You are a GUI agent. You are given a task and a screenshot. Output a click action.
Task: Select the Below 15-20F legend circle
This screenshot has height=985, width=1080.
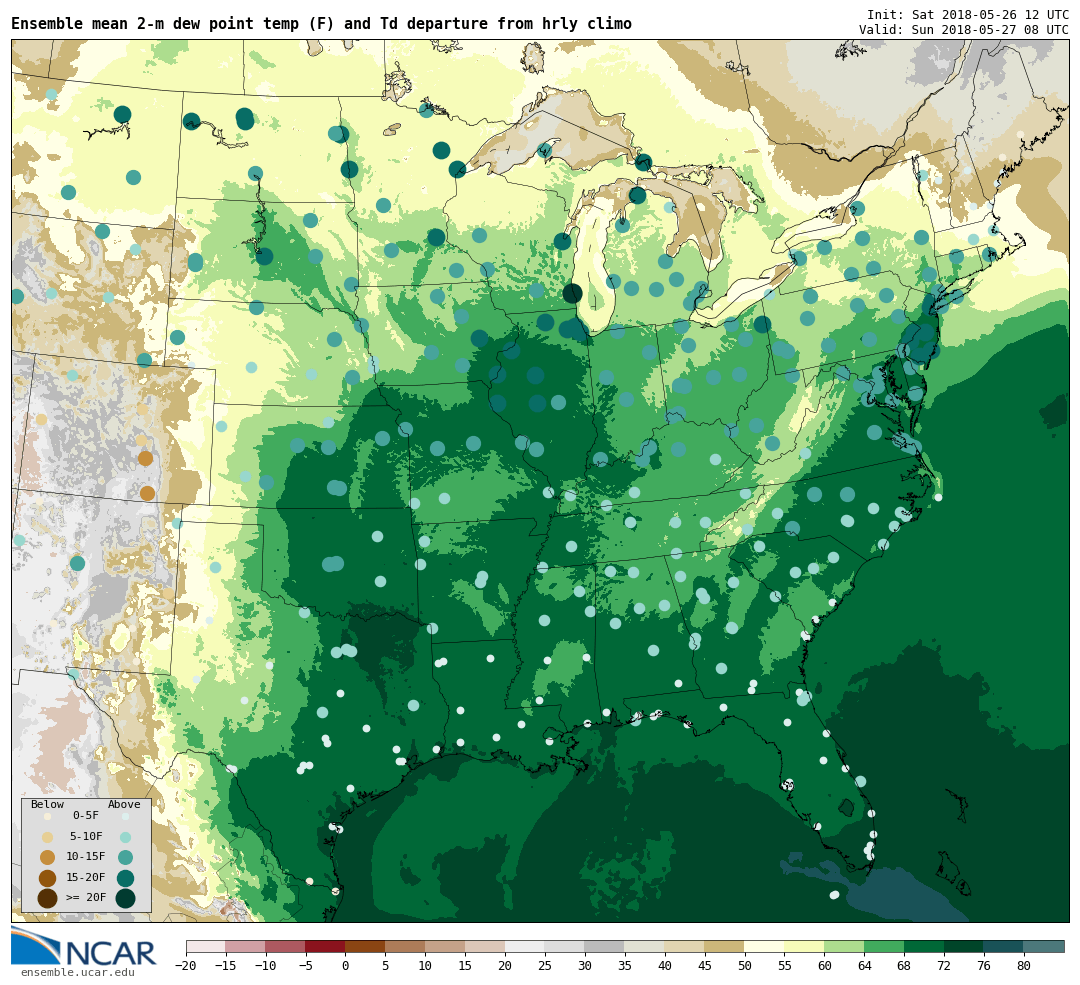[x=48, y=878]
